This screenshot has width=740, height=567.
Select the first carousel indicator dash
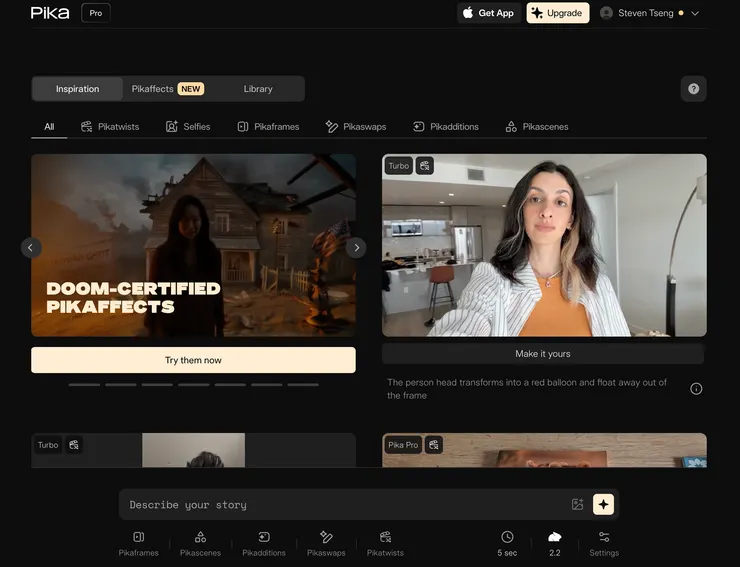pyautogui.click(x=84, y=385)
